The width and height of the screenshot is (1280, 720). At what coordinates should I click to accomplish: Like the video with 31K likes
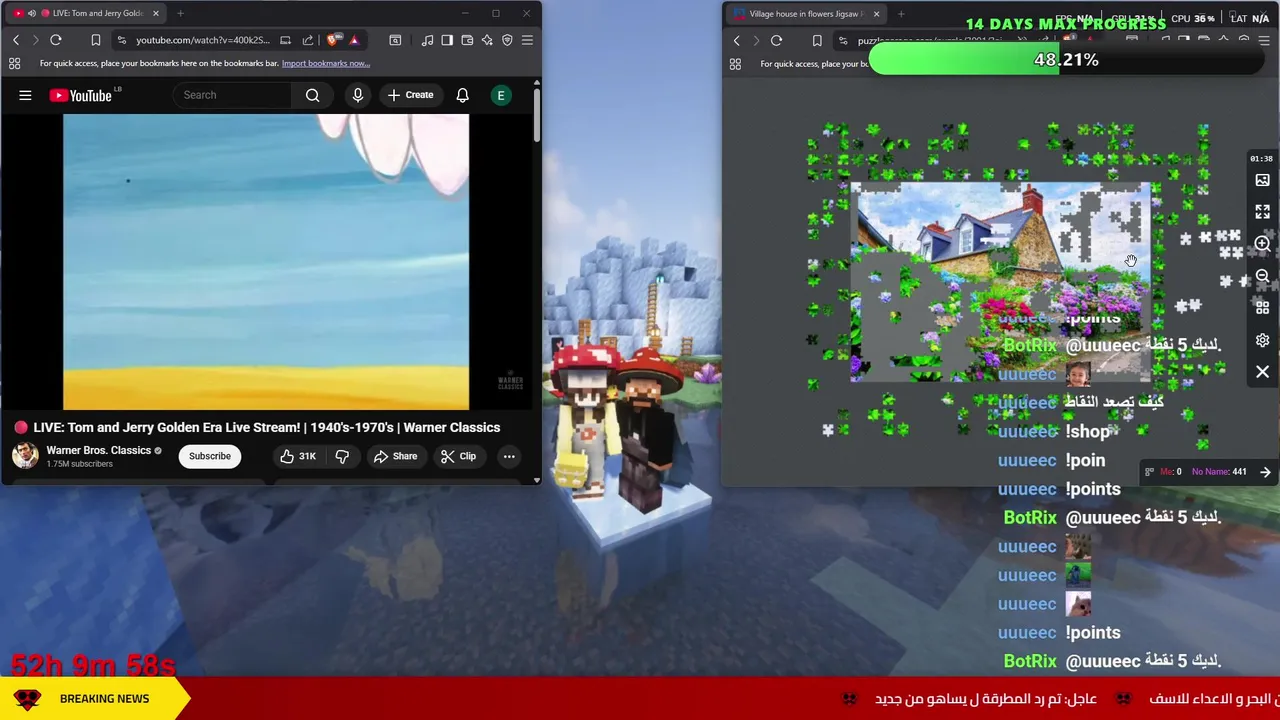(x=298, y=456)
